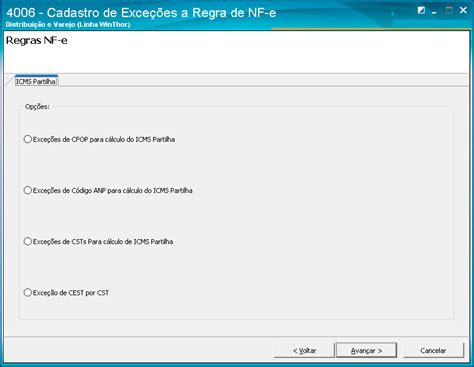Click the Cancelar button
Viewport: 474px width, 367px height.
433,350
